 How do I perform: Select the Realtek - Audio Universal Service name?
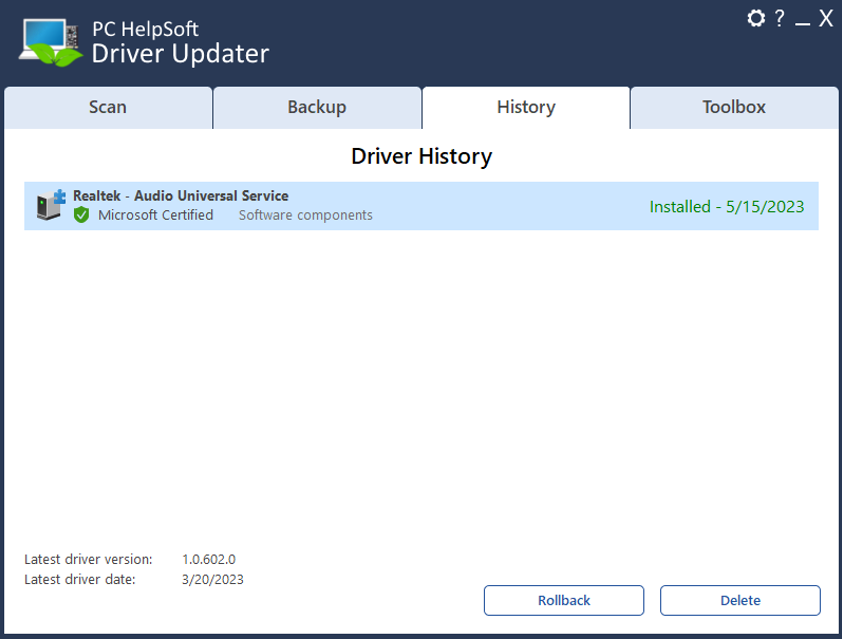[181, 196]
